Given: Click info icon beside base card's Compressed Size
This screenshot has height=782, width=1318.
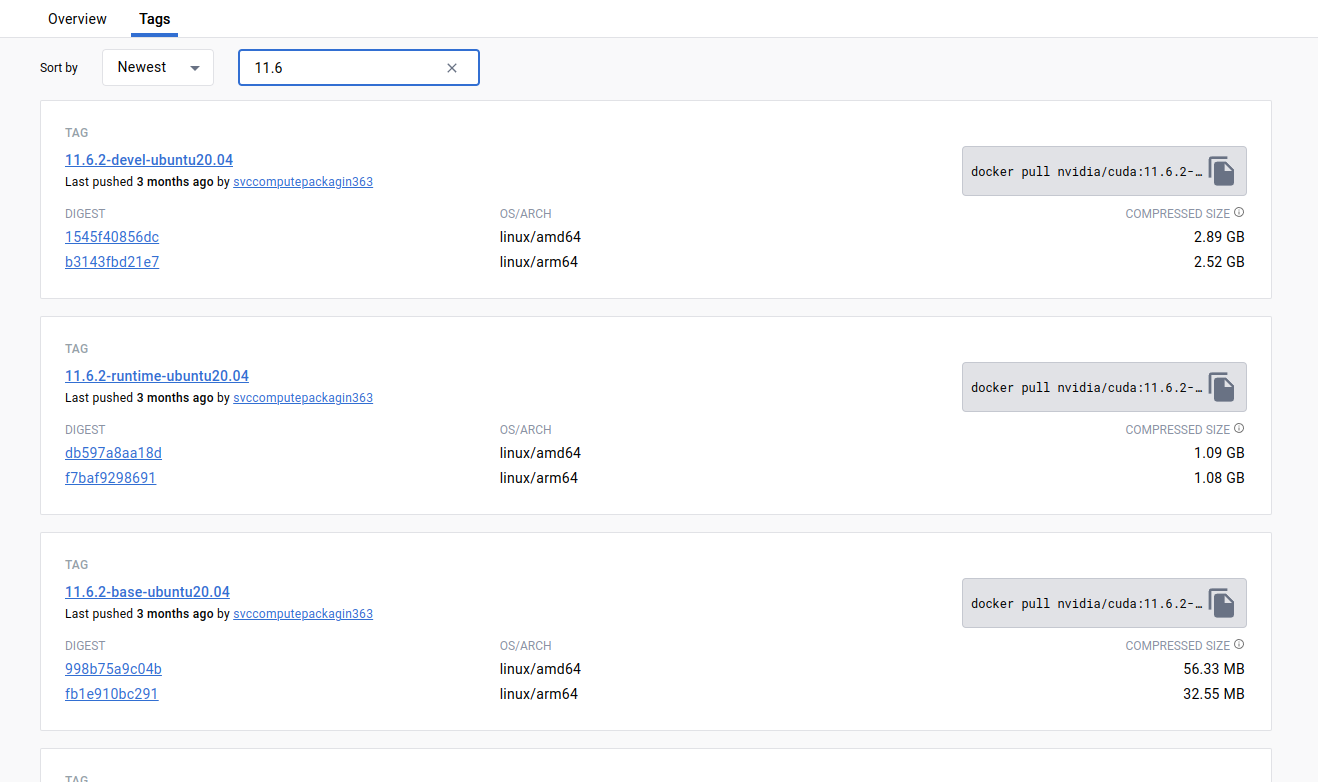Looking at the screenshot, I should 1239,645.
